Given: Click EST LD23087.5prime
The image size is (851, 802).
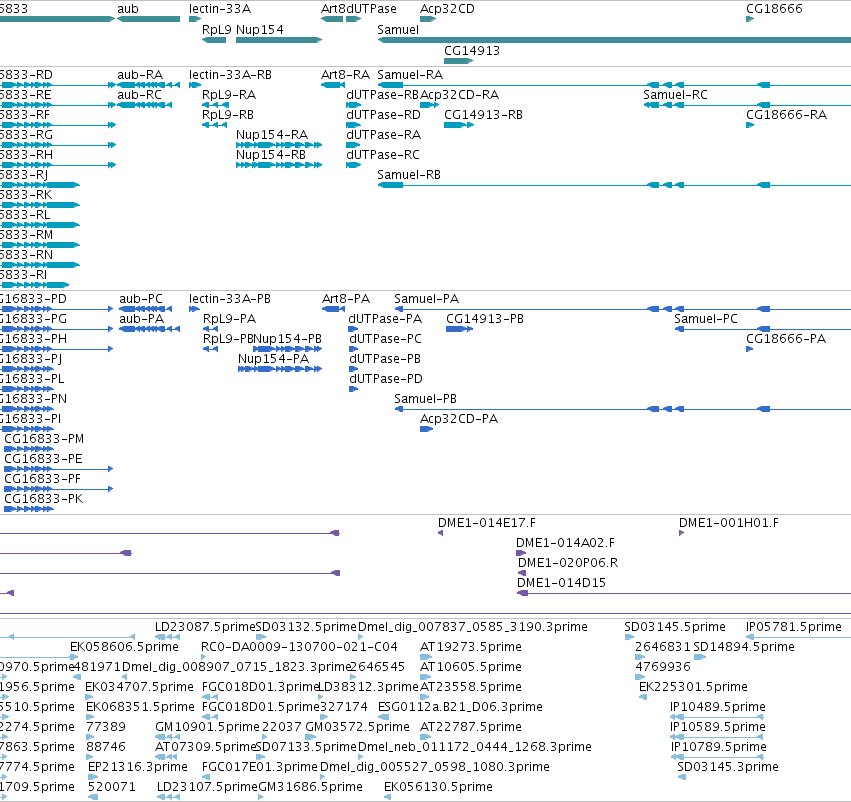Looking at the screenshot, I should [x=205, y=627].
